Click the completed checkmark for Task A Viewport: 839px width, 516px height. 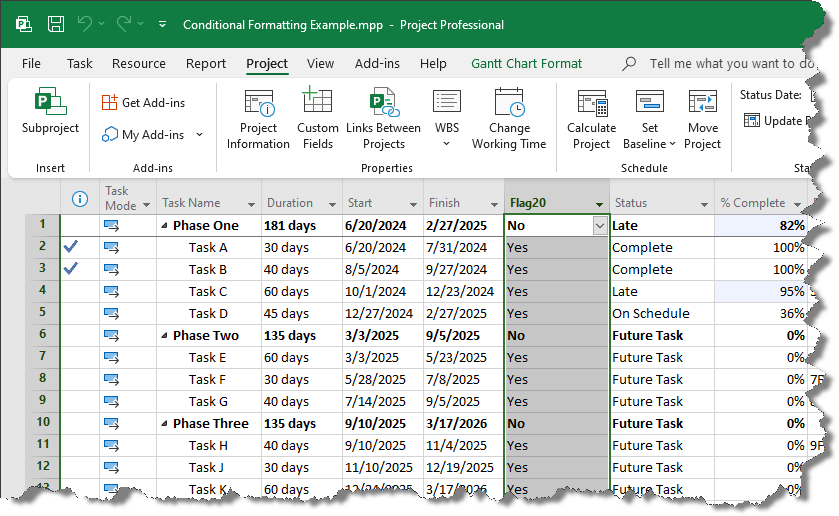[x=71, y=247]
